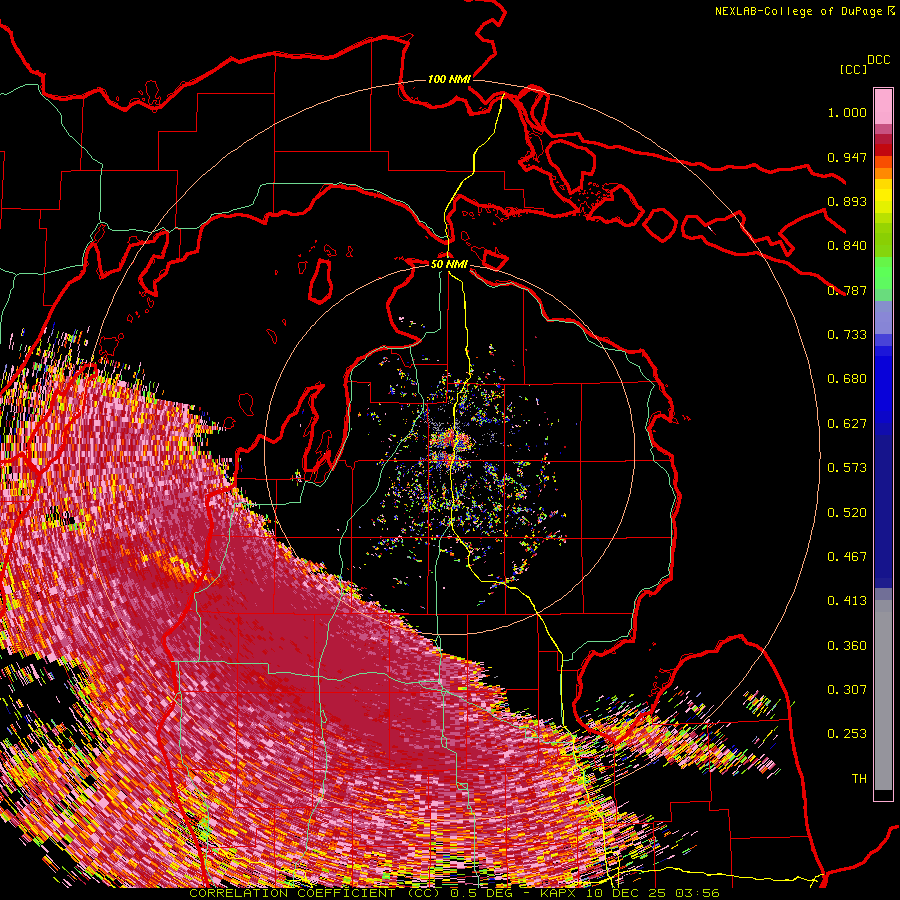Viewport: 900px width, 900px height.
Task: Click the CORRELATION COEFFICIENT (CC) caption text
Action: 315,893
